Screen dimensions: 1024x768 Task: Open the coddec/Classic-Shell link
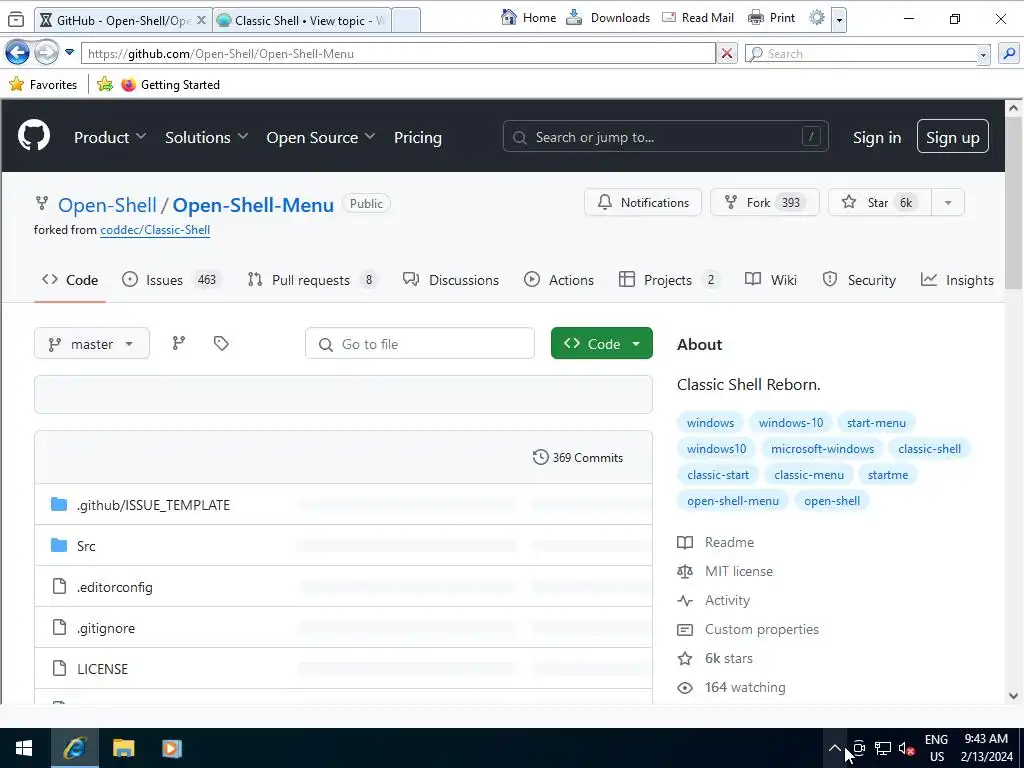pos(155,230)
